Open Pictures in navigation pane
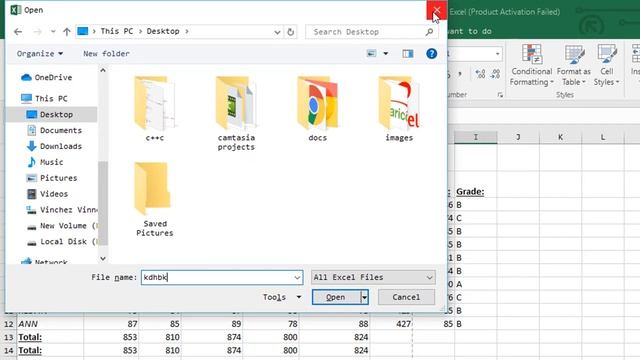This screenshot has width=640, height=360. [51, 178]
